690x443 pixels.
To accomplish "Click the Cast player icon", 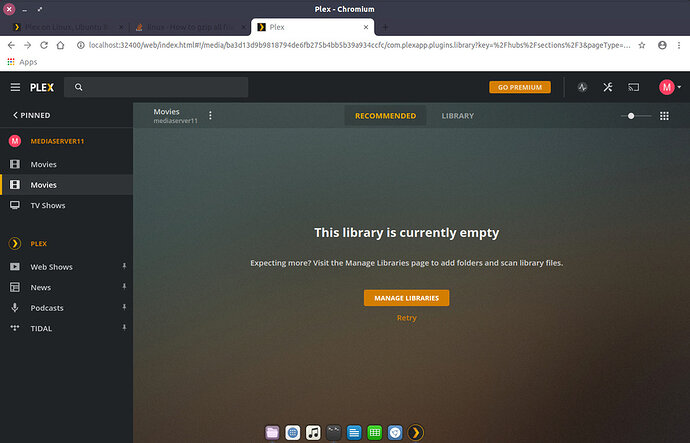I will coord(633,87).
